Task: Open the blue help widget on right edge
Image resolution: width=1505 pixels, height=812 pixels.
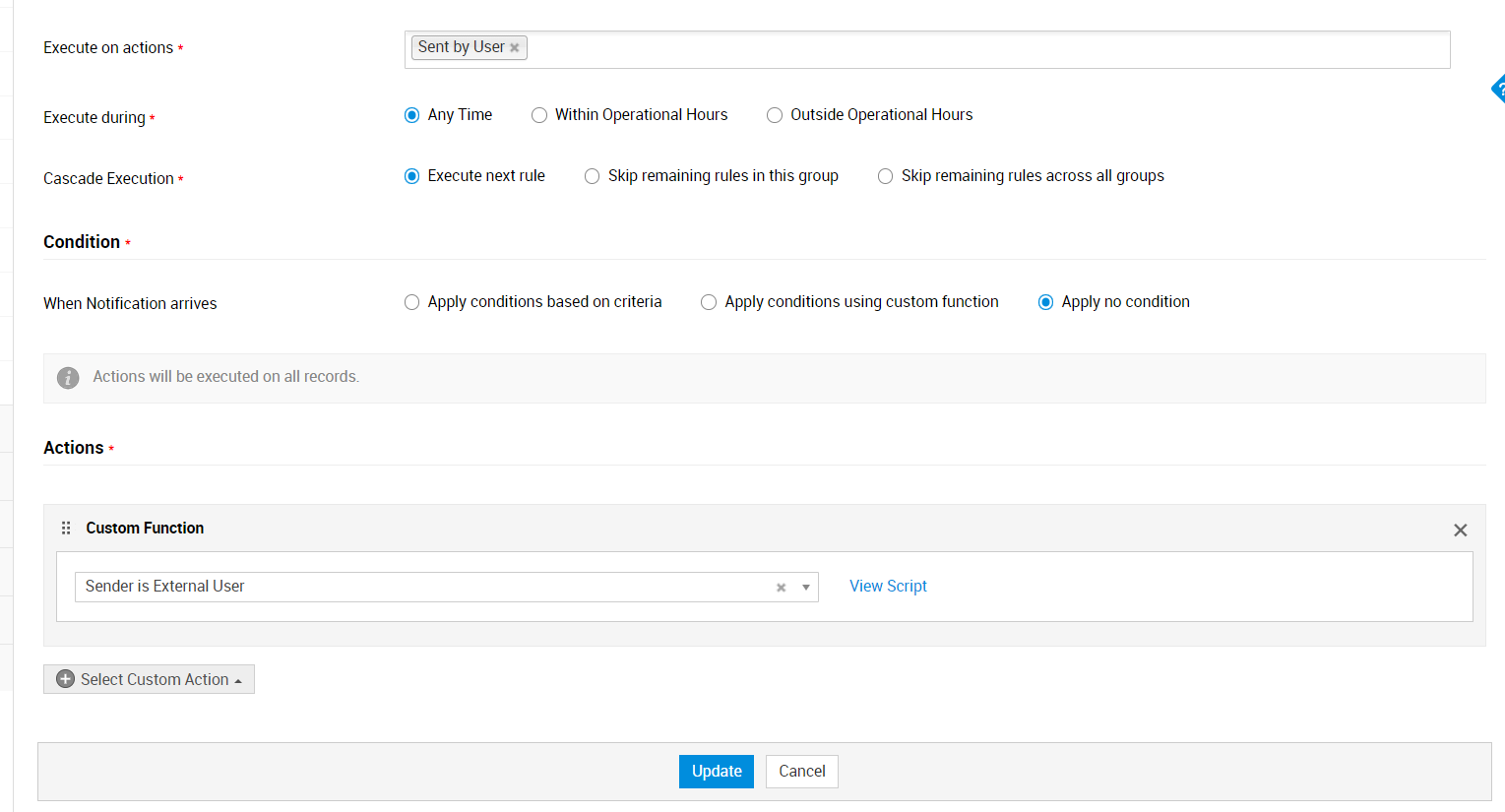Action: coord(1498,90)
